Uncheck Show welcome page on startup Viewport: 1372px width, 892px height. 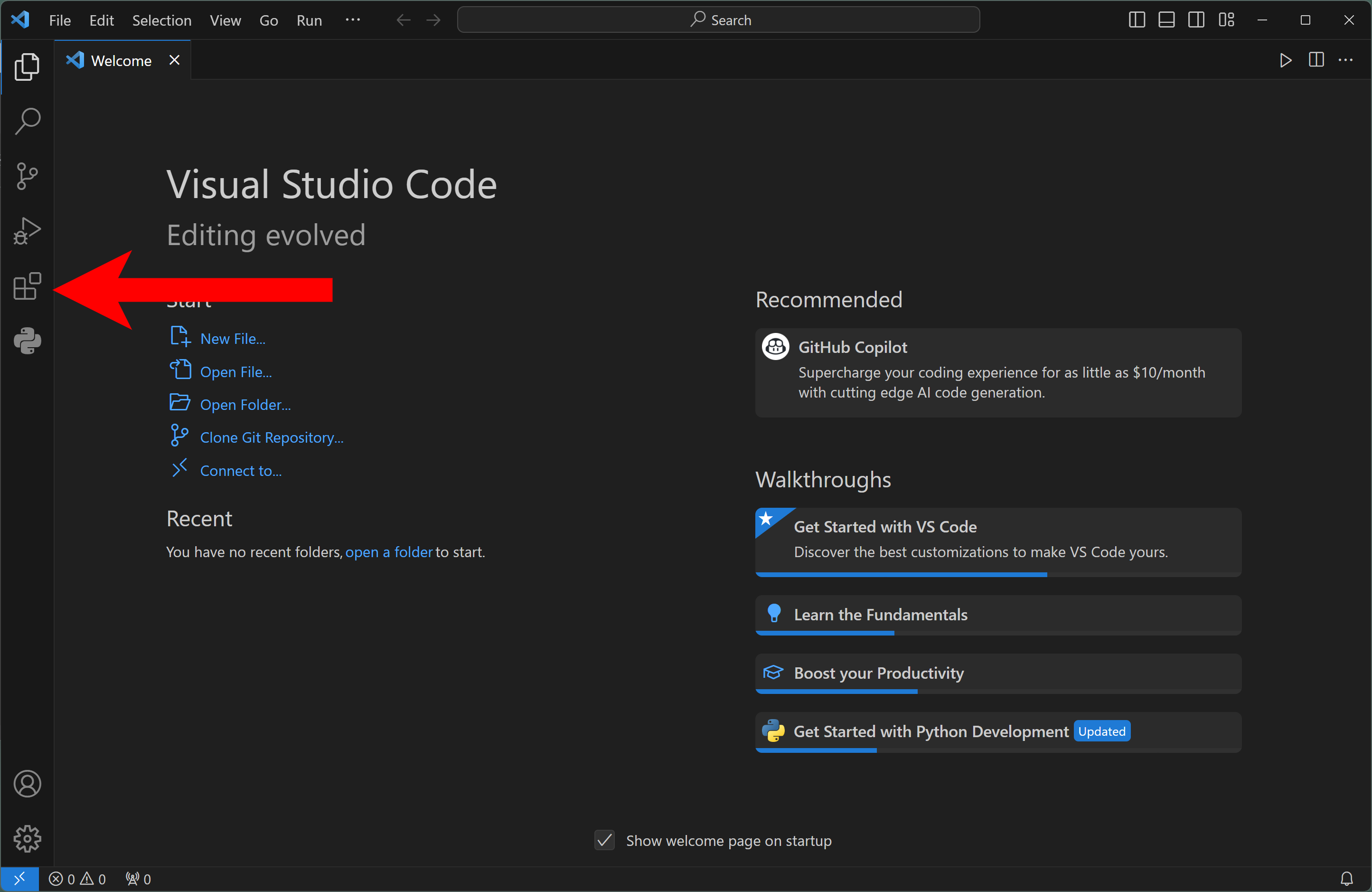pyautogui.click(x=605, y=840)
